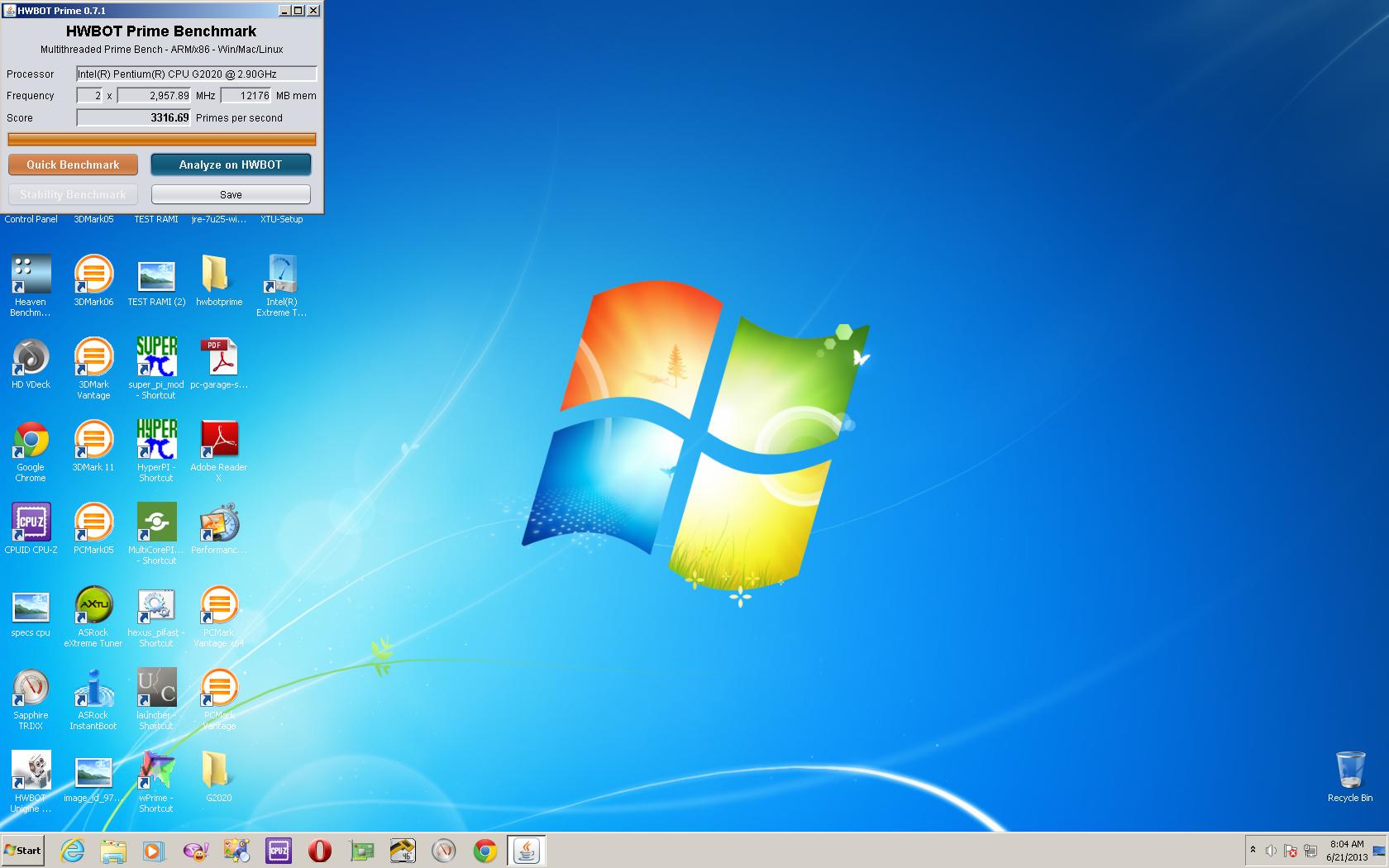Screen dimensions: 1389x868
Task: Open HWBOT Prime window system menu
Action: click(10, 11)
